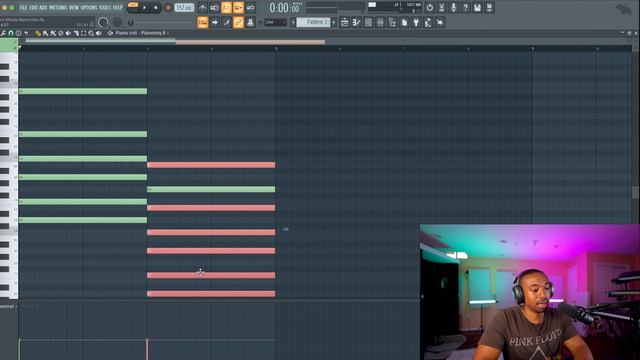Toggle the orange link controller button

(238, 22)
